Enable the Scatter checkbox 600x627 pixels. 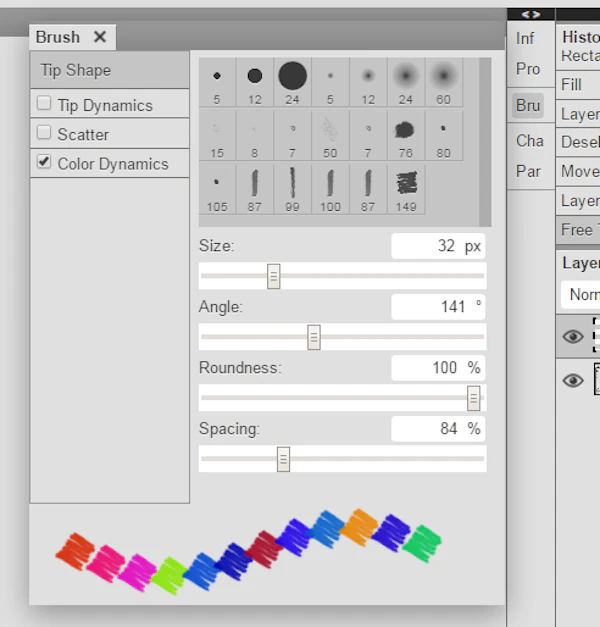[44, 132]
